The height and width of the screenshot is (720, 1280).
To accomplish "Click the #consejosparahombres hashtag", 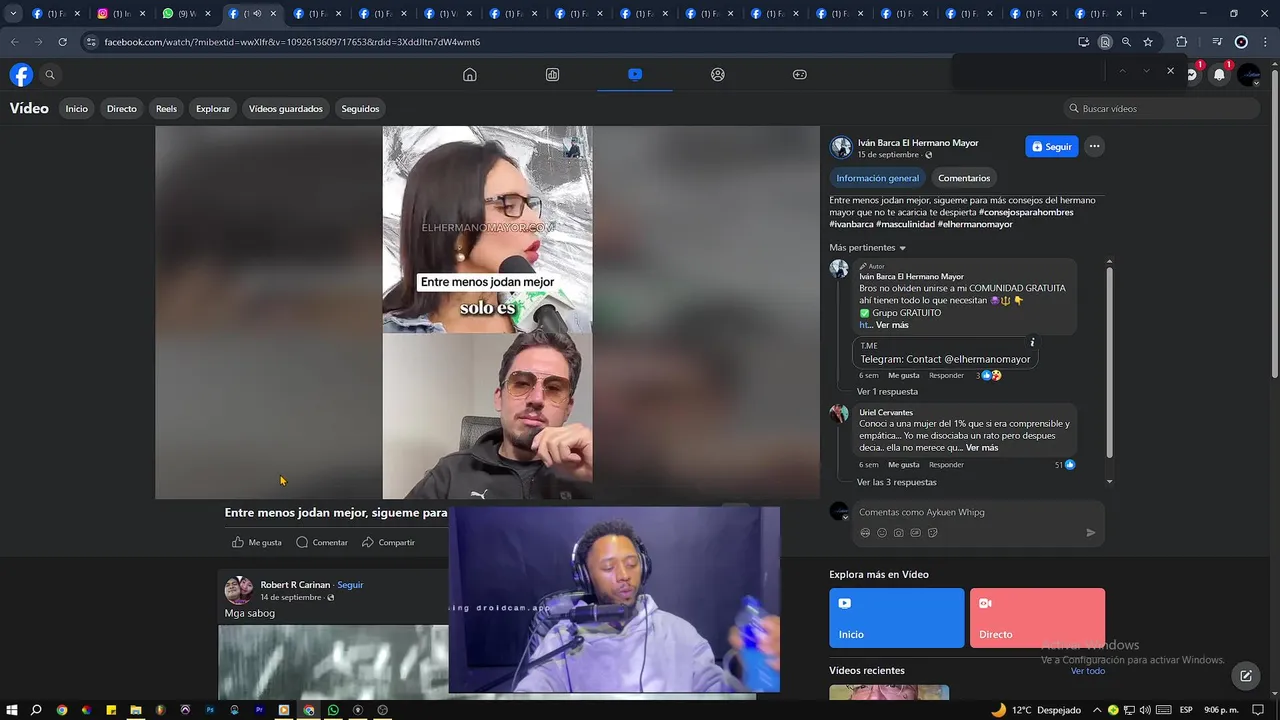I will click(1026, 212).
